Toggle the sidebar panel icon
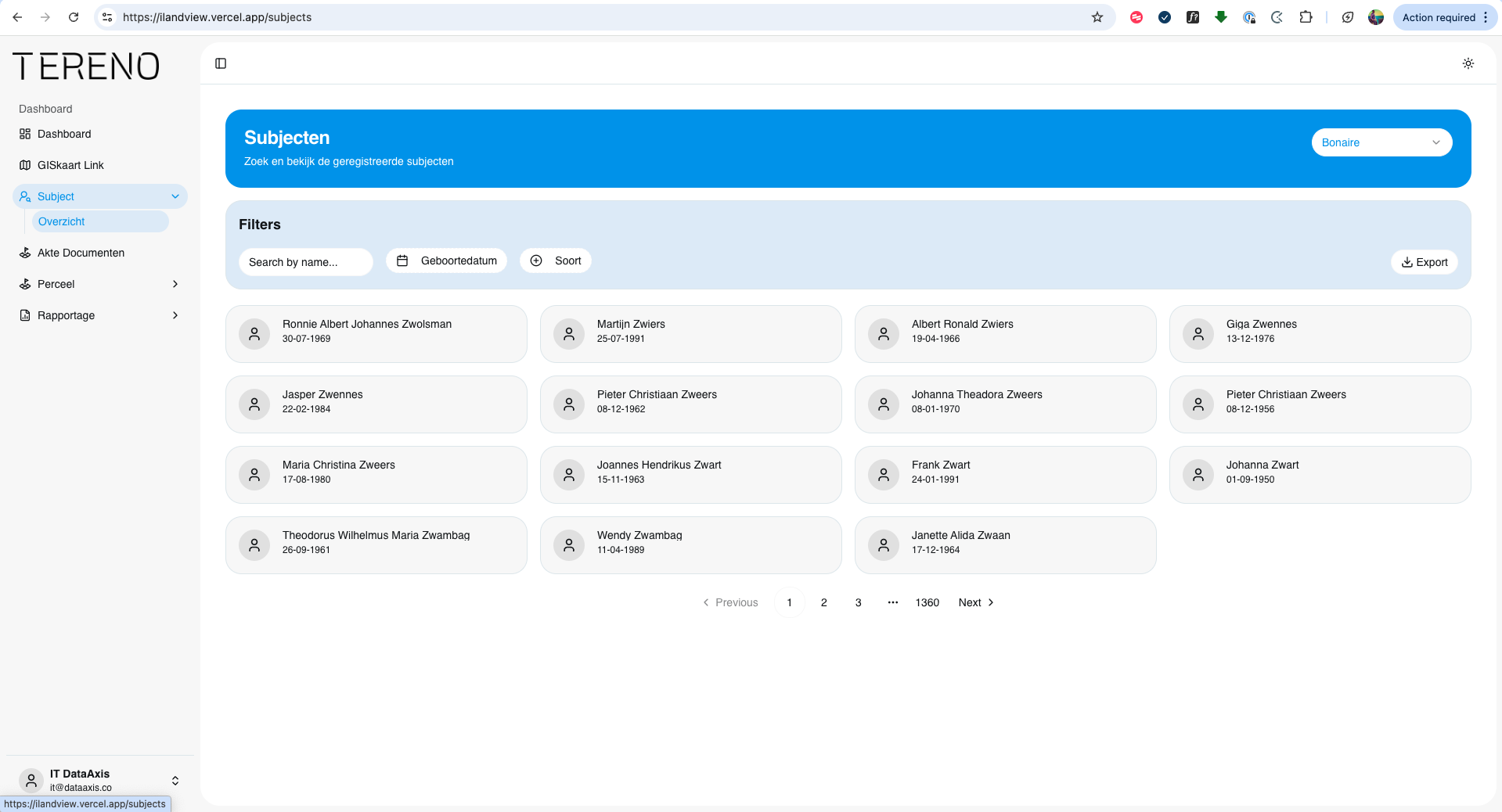The height and width of the screenshot is (812, 1502). click(221, 63)
